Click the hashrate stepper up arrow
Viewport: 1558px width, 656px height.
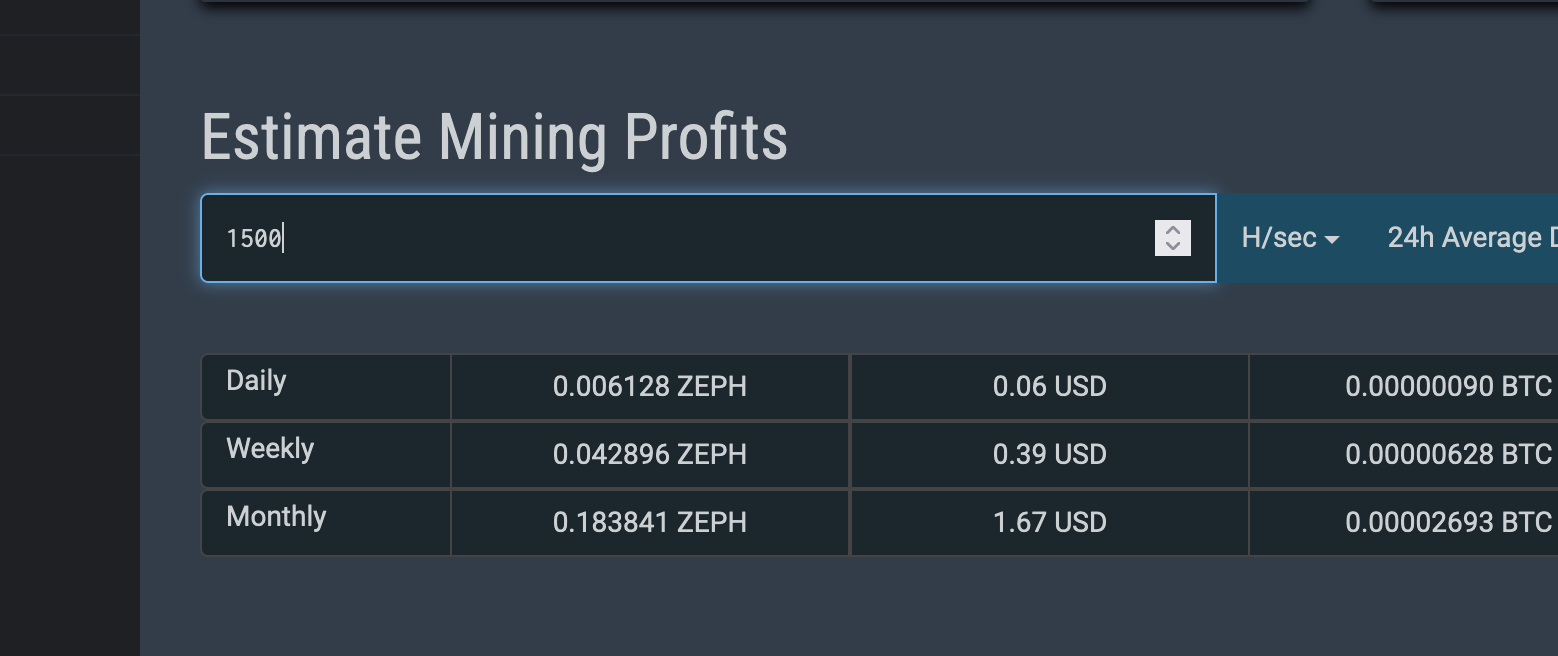pos(1173,230)
